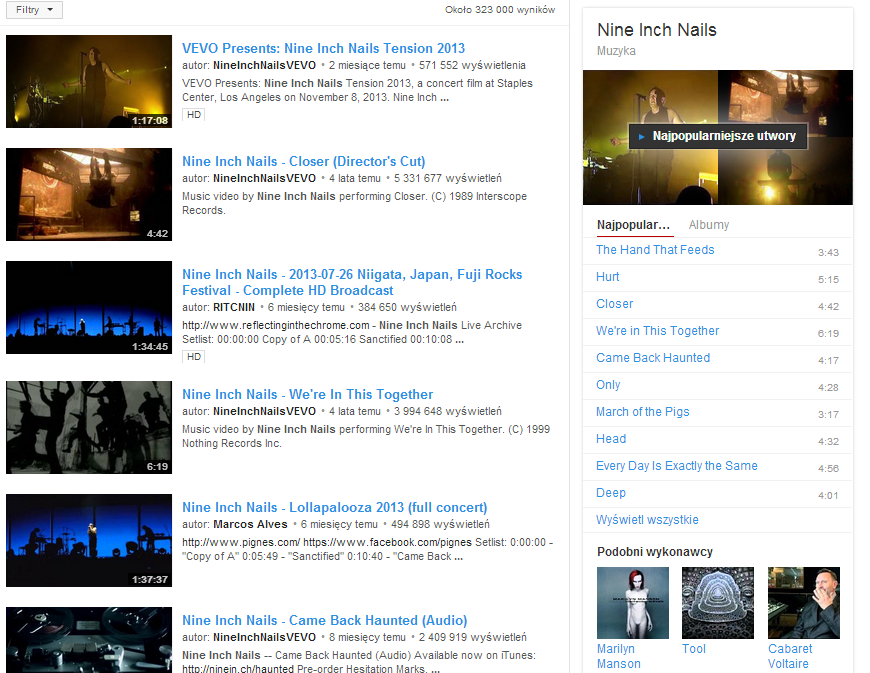Click the HD badge under Fuji Rocks video

click(x=194, y=357)
